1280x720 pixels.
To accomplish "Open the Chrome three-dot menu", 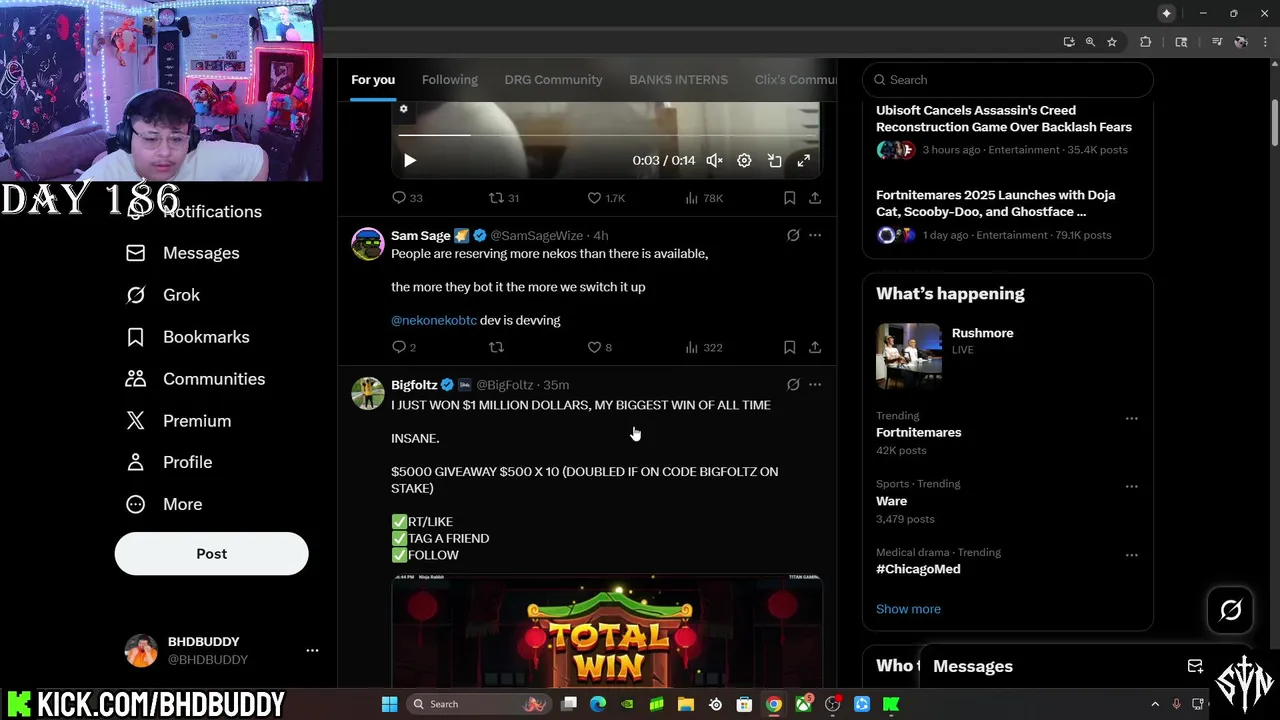I will tap(1265, 42).
